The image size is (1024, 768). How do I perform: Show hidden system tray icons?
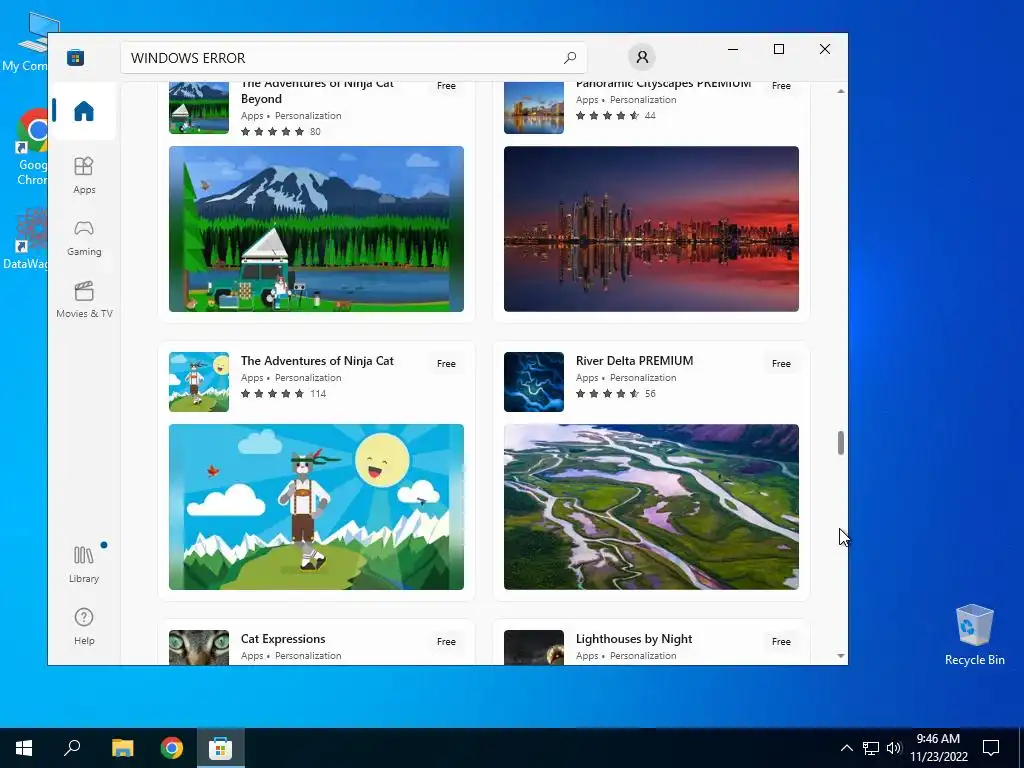(x=846, y=748)
